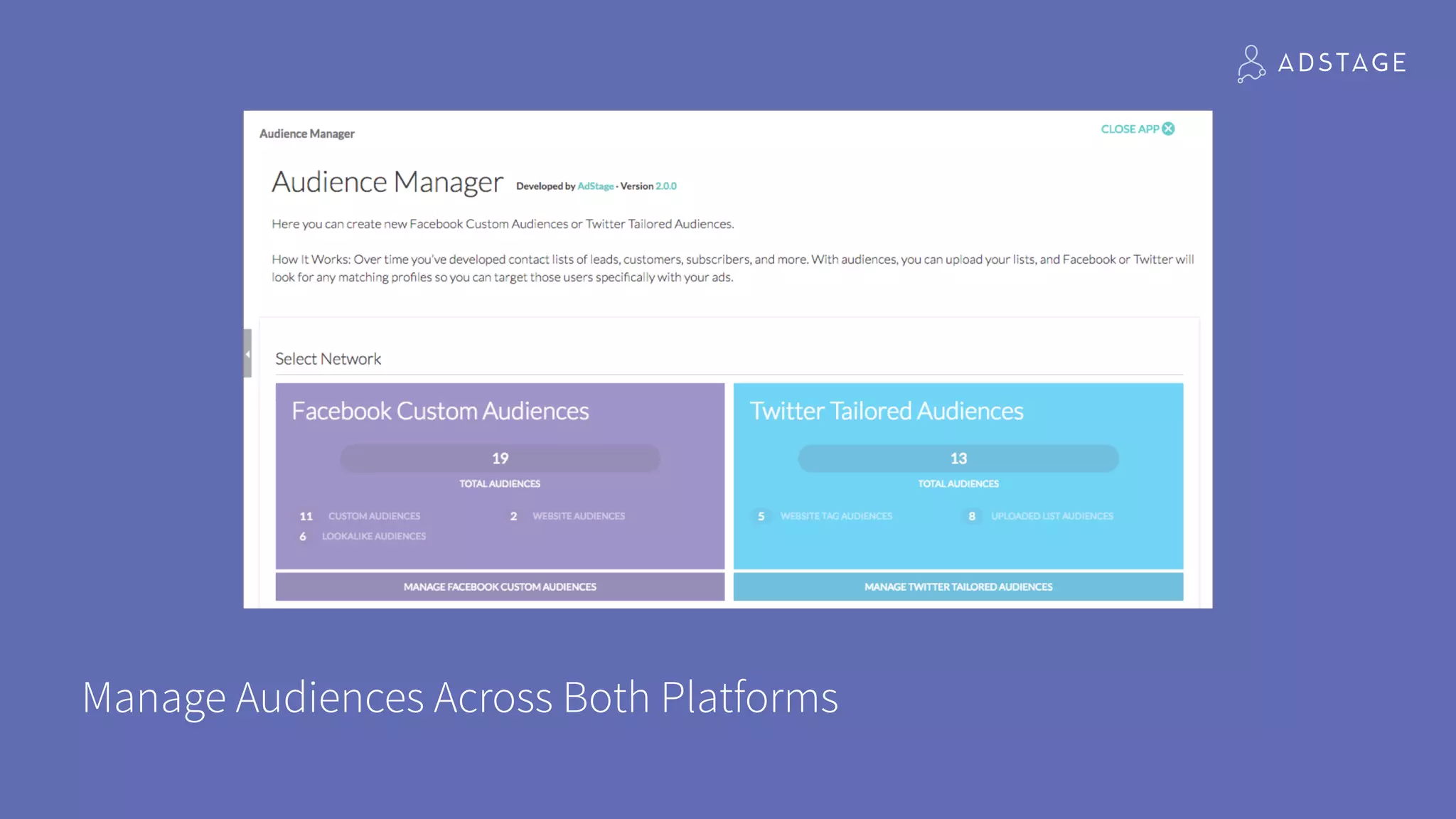
Task: Click the 'Here you can create' intro sentence
Action: coord(503,224)
